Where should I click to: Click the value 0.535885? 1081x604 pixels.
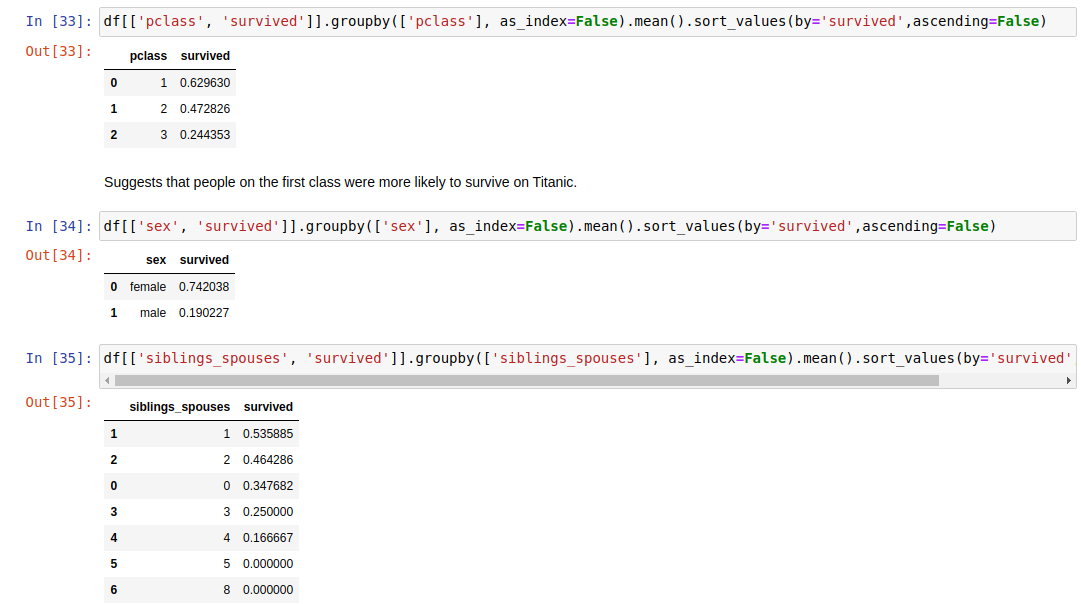tap(267, 434)
